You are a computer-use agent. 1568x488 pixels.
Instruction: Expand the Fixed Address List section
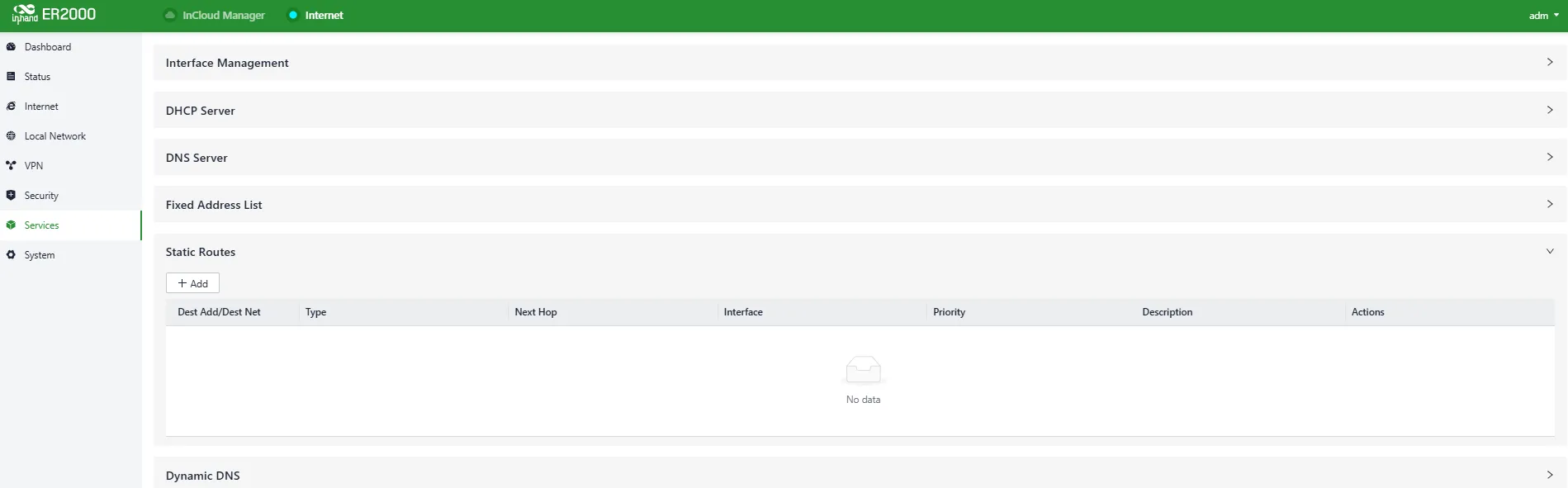click(1550, 204)
